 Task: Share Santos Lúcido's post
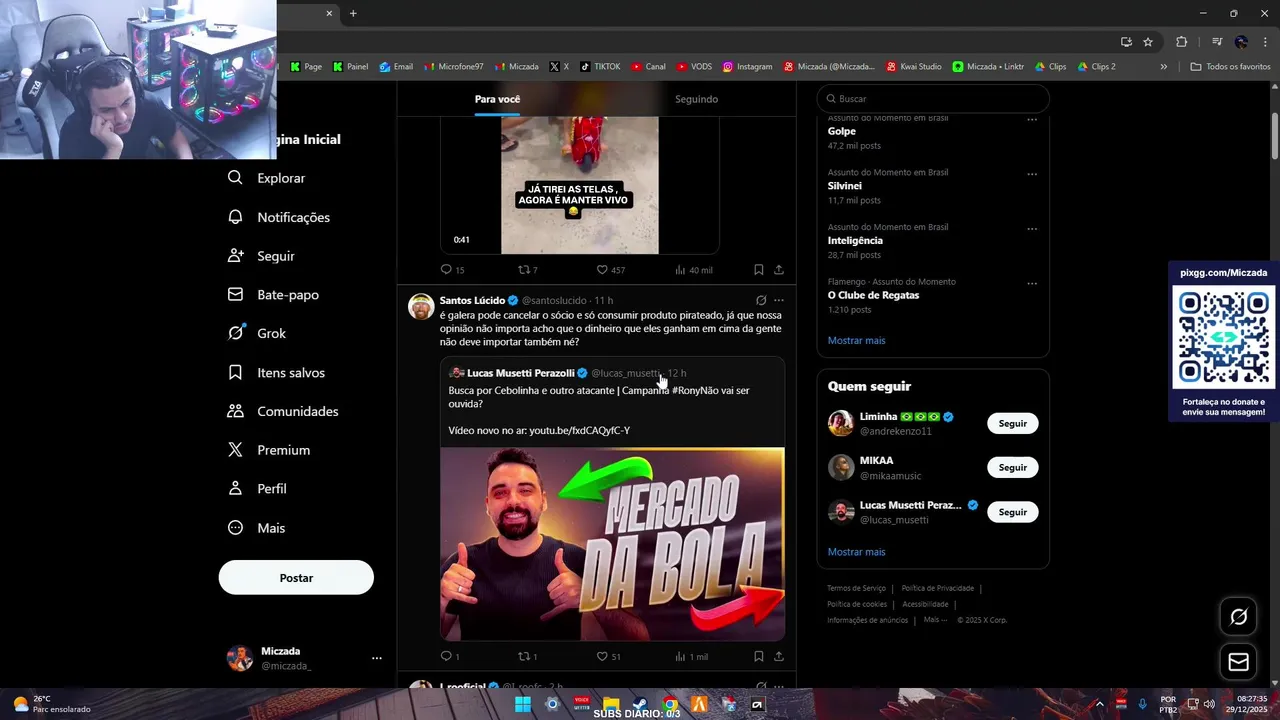pos(779,656)
